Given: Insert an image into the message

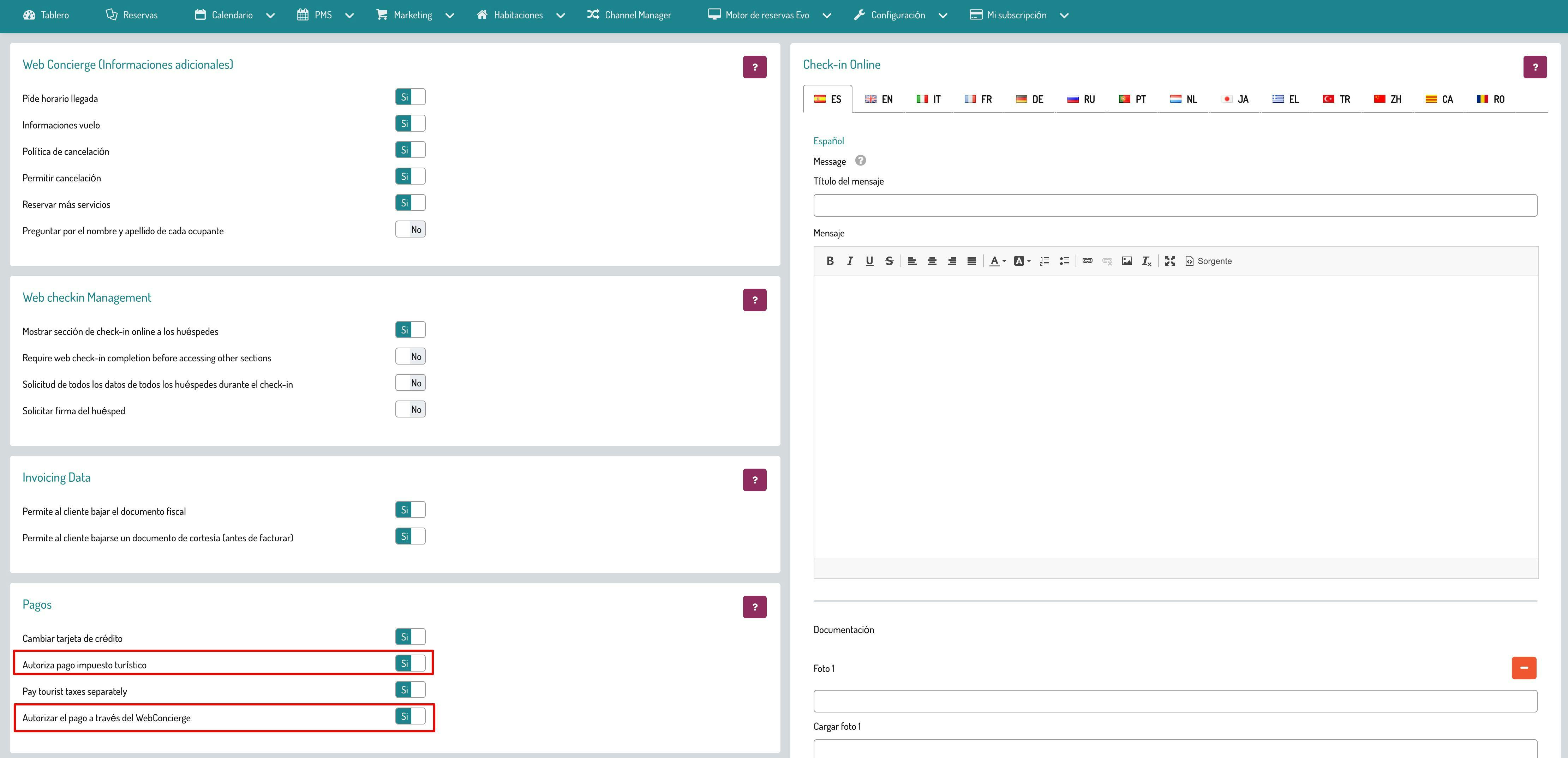Looking at the screenshot, I should [x=1127, y=261].
